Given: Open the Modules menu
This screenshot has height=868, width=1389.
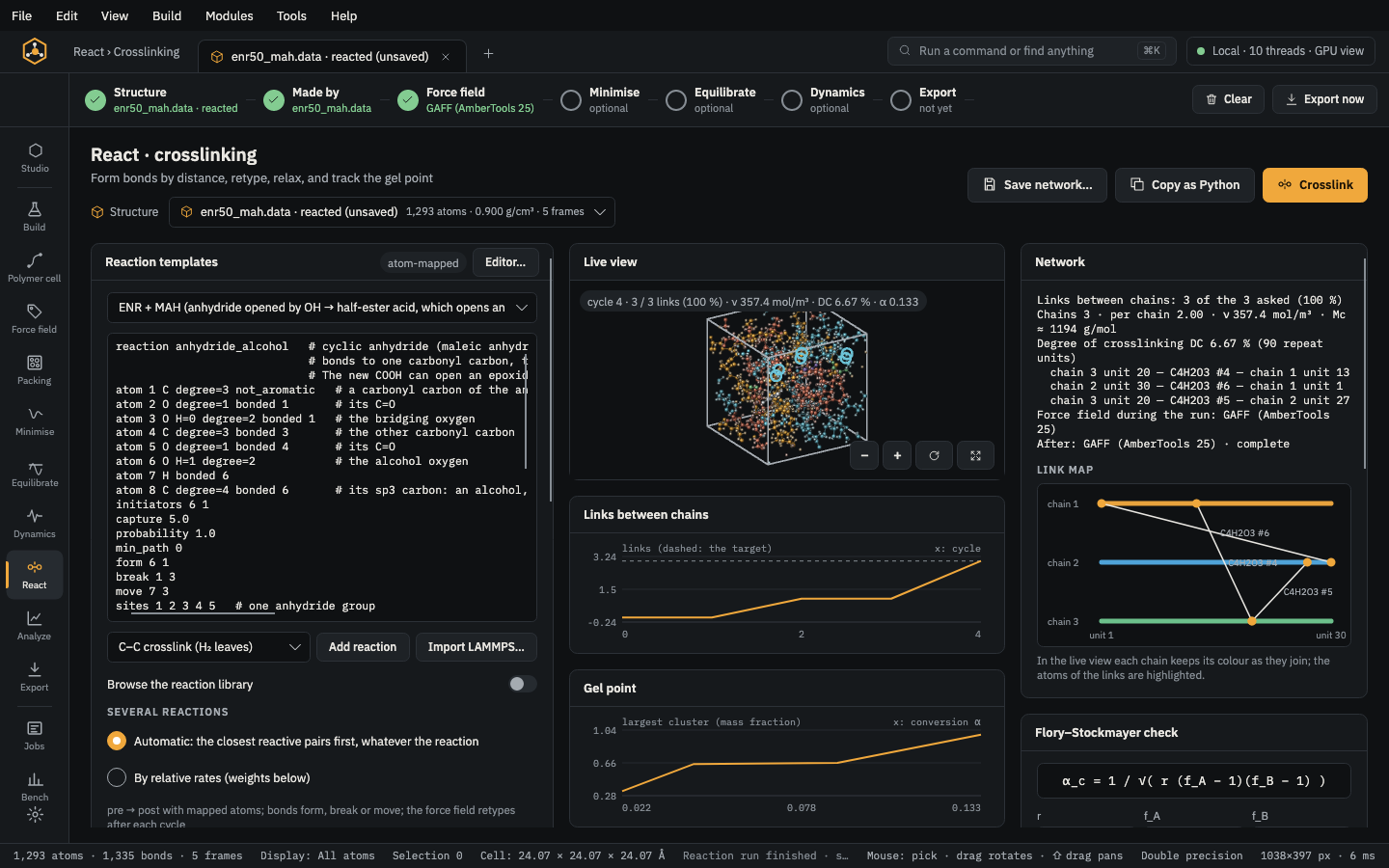Looking at the screenshot, I should 229,15.
